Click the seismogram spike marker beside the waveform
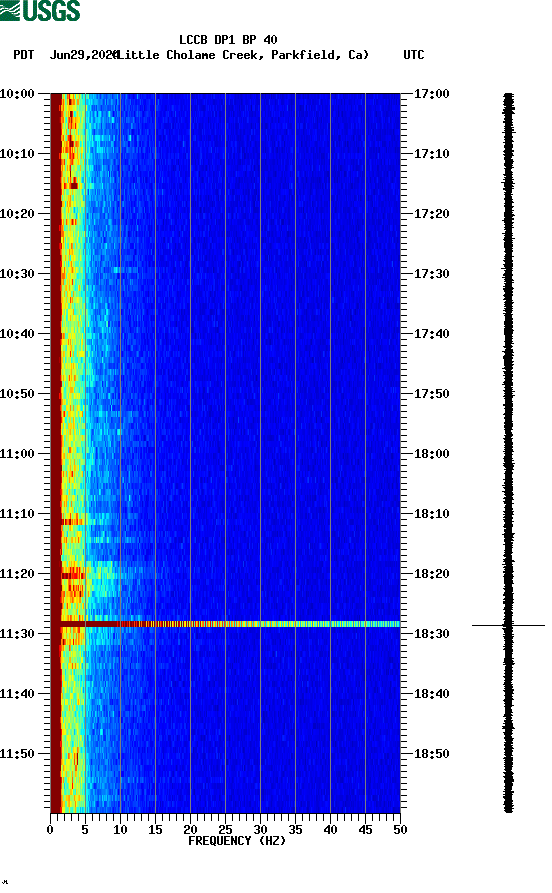The width and height of the screenshot is (552, 893). pos(508,625)
